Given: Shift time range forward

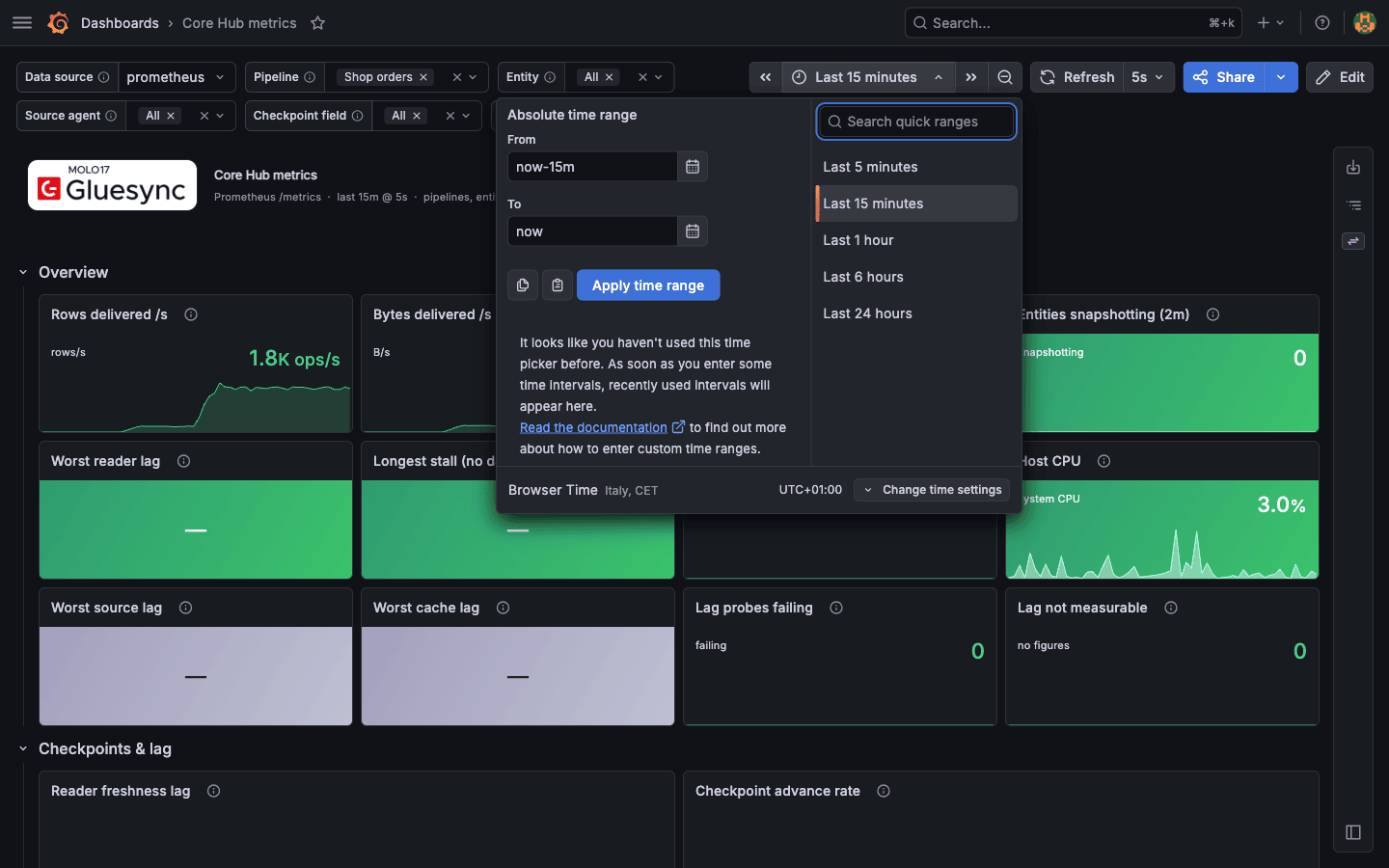Looking at the screenshot, I should tap(971, 77).
